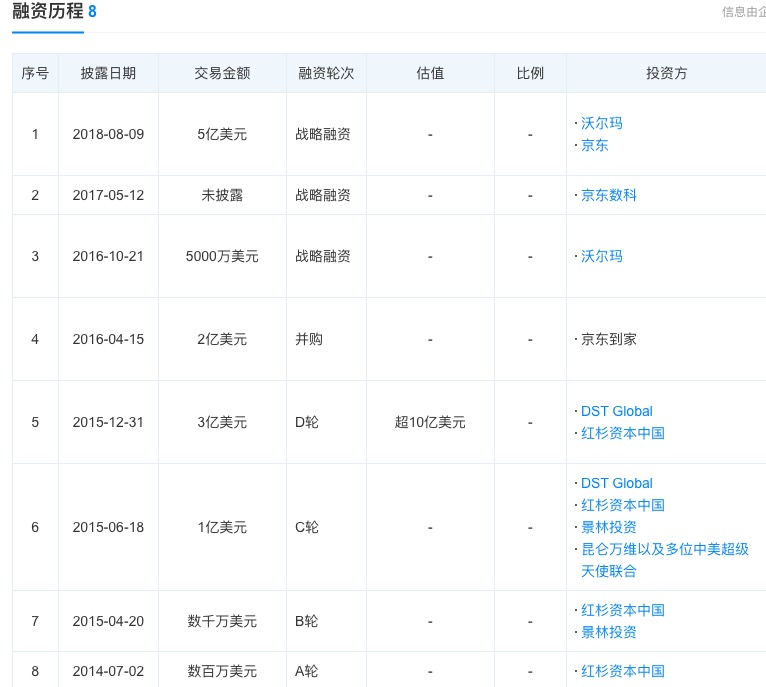Open DST Global link in the C轮 row
Image resolution: width=766 pixels, height=687 pixels.
tap(616, 483)
